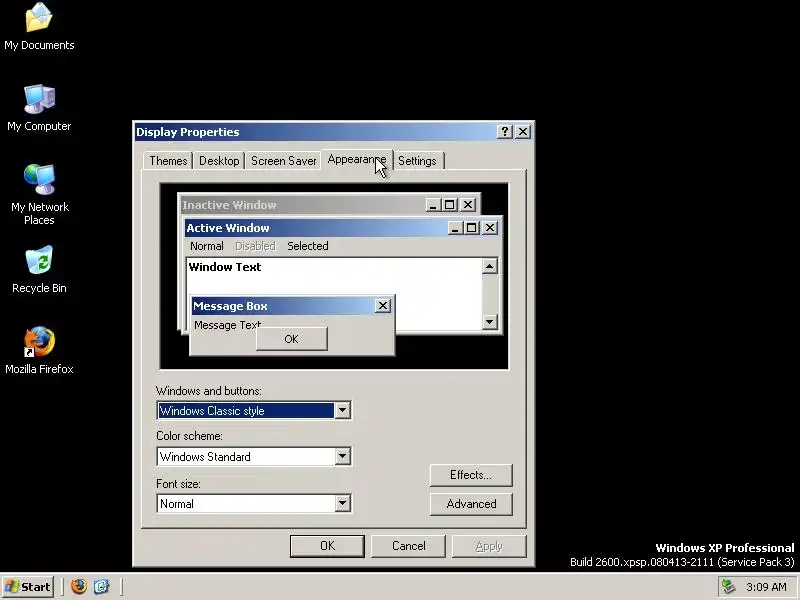This screenshot has width=800, height=600.
Task: Click the Inactive Window maximize icon in the preview
Action: coord(449,205)
